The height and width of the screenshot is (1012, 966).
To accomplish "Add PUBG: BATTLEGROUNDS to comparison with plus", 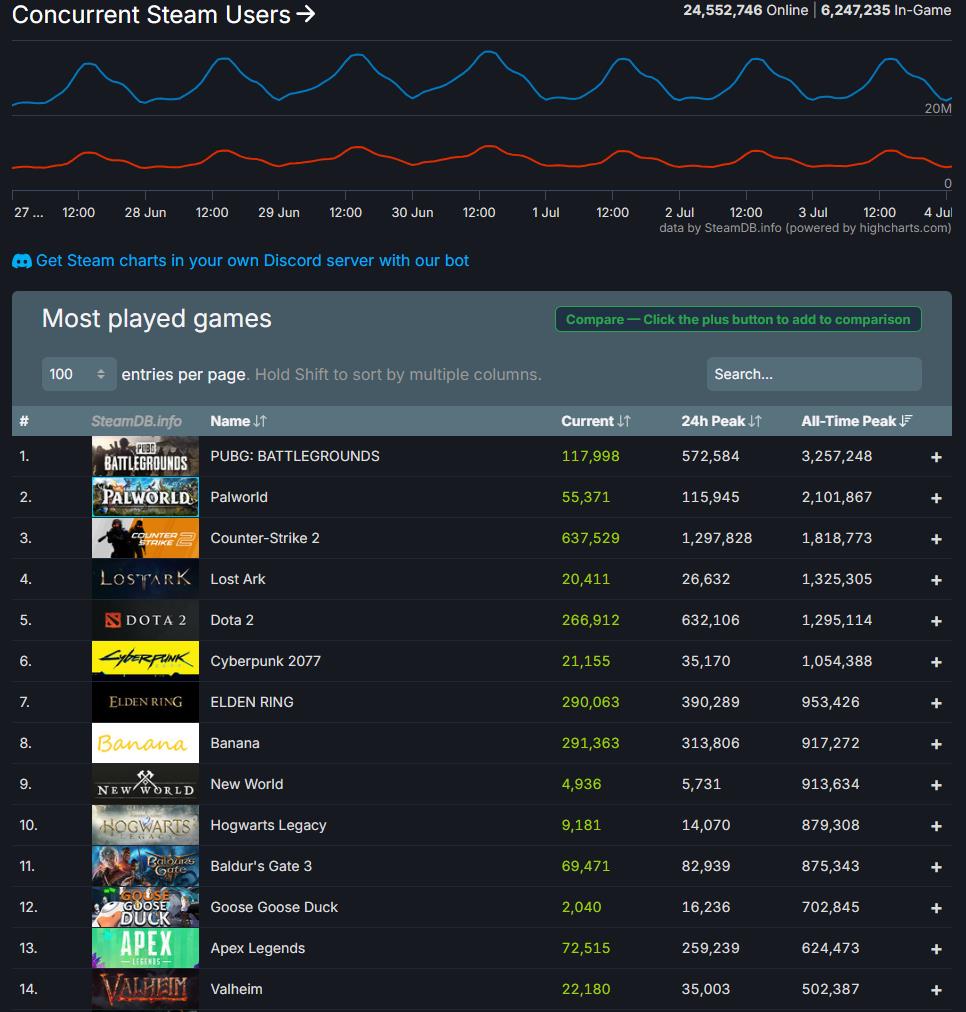I will click(936, 457).
